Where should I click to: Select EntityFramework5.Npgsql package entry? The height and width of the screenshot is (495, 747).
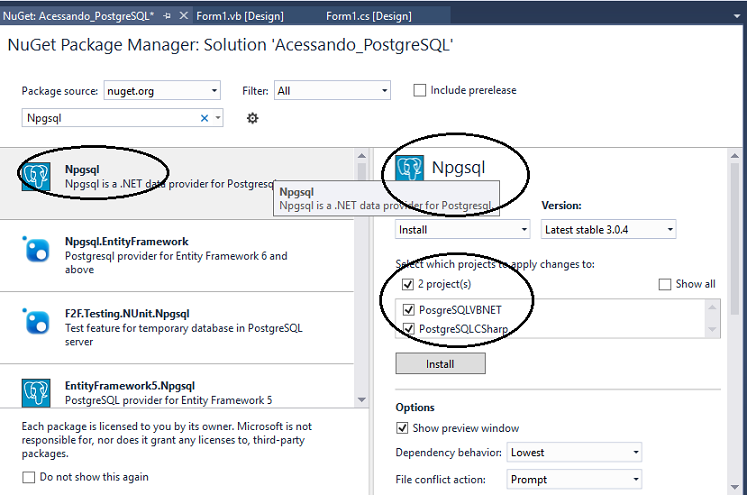coord(177,386)
